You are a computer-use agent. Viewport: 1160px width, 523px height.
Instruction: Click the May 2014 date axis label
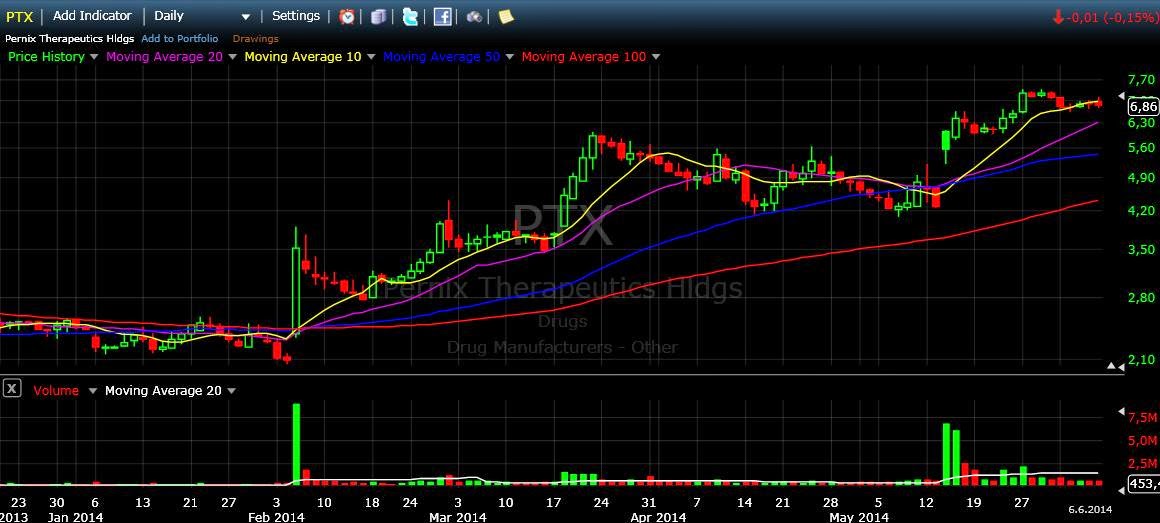[858, 517]
